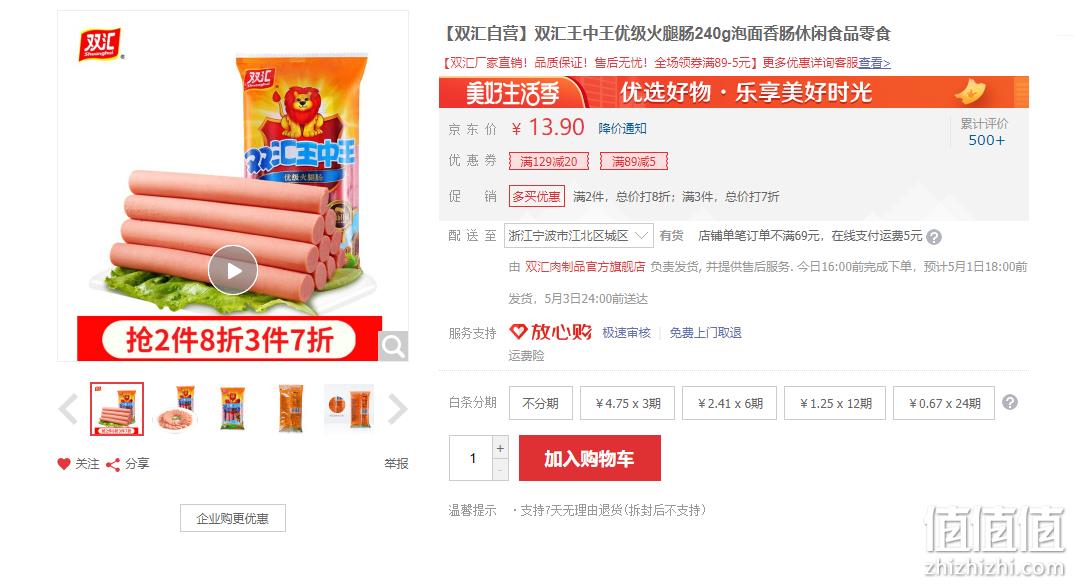Image resolution: width=1074 pixels, height=585 pixels.
Task: Claim the 满129减20 coupon
Action: coord(549,162)
